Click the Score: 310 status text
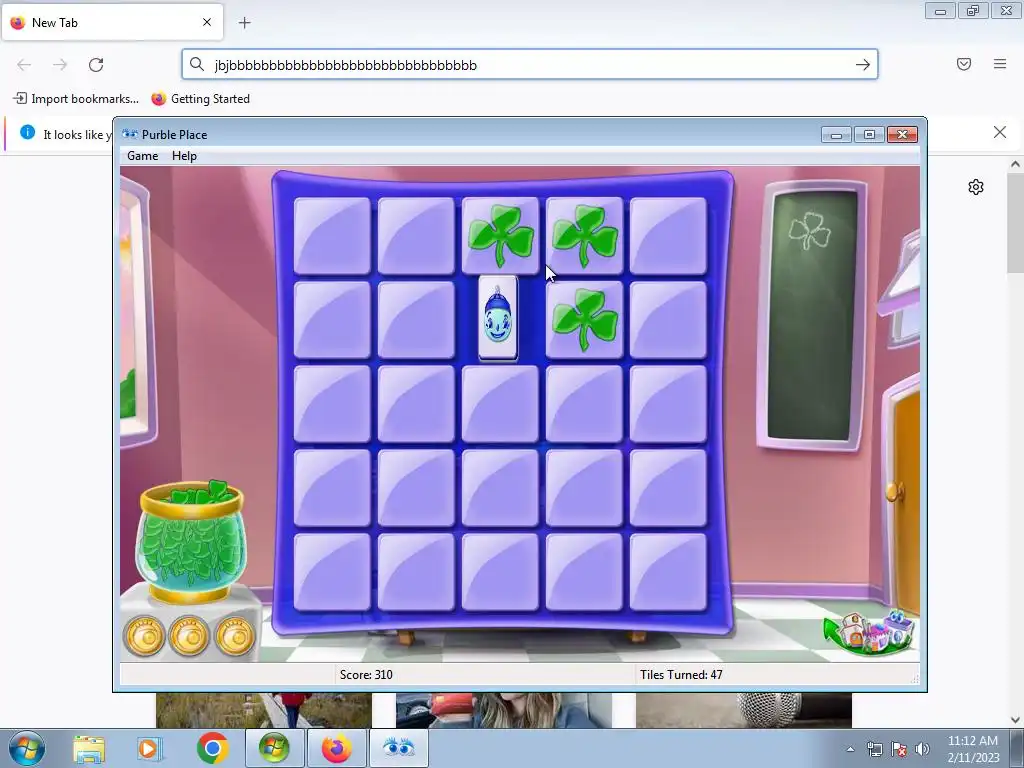Screen dimensions: 1024x768 [x=366, y=675]
